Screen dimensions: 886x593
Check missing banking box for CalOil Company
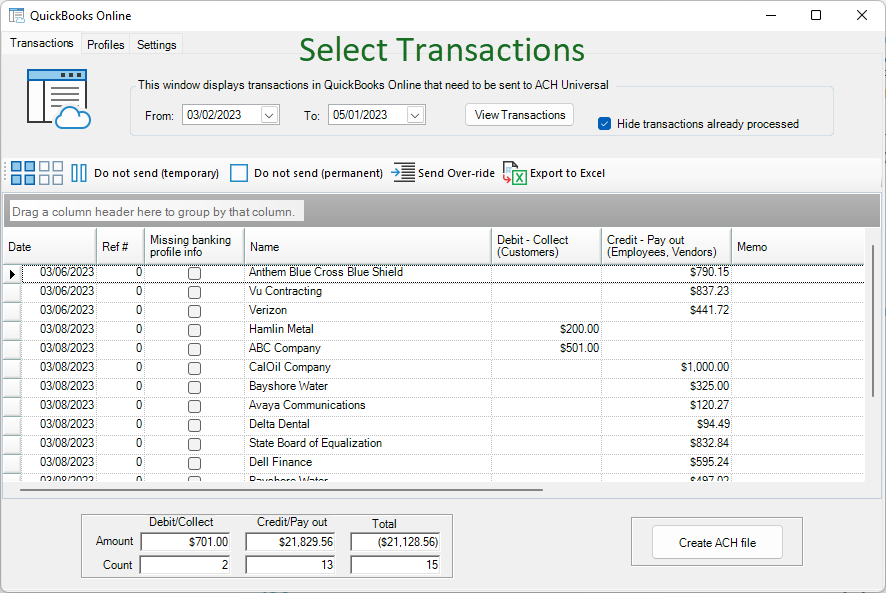click(x=194, y=369)
